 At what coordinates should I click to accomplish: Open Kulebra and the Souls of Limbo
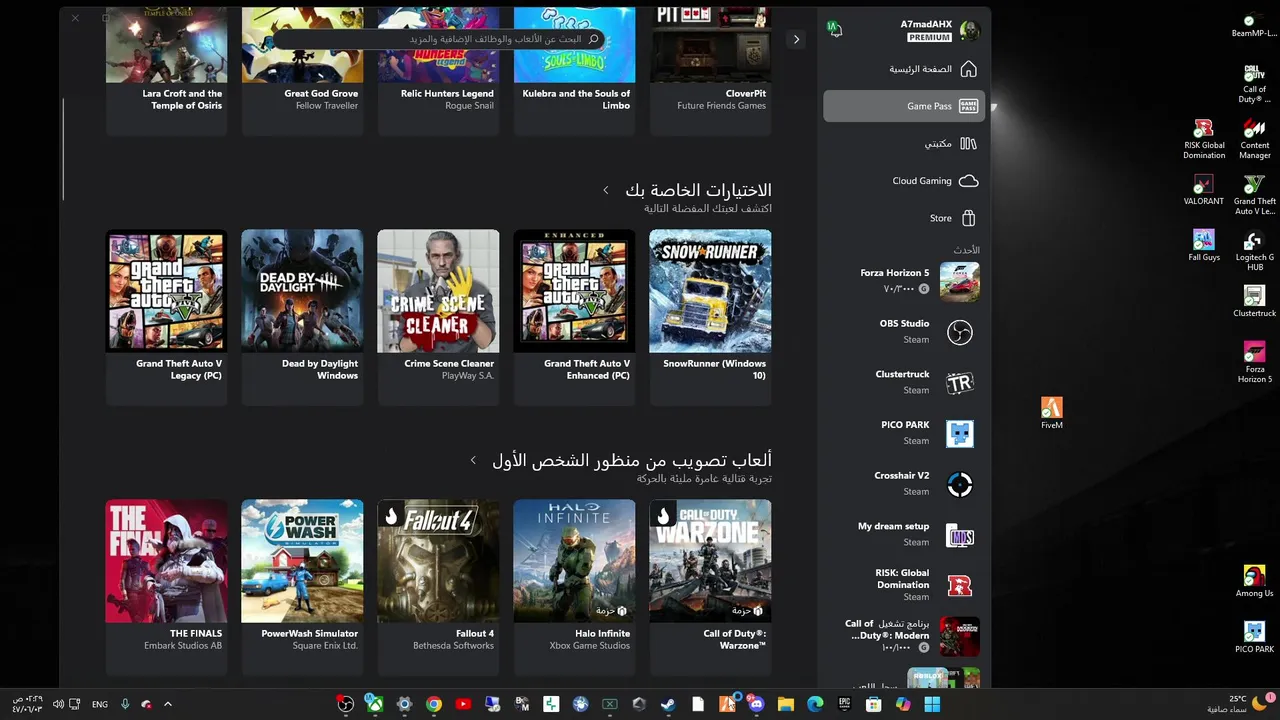pyautogui.click(x=574, y=70)
